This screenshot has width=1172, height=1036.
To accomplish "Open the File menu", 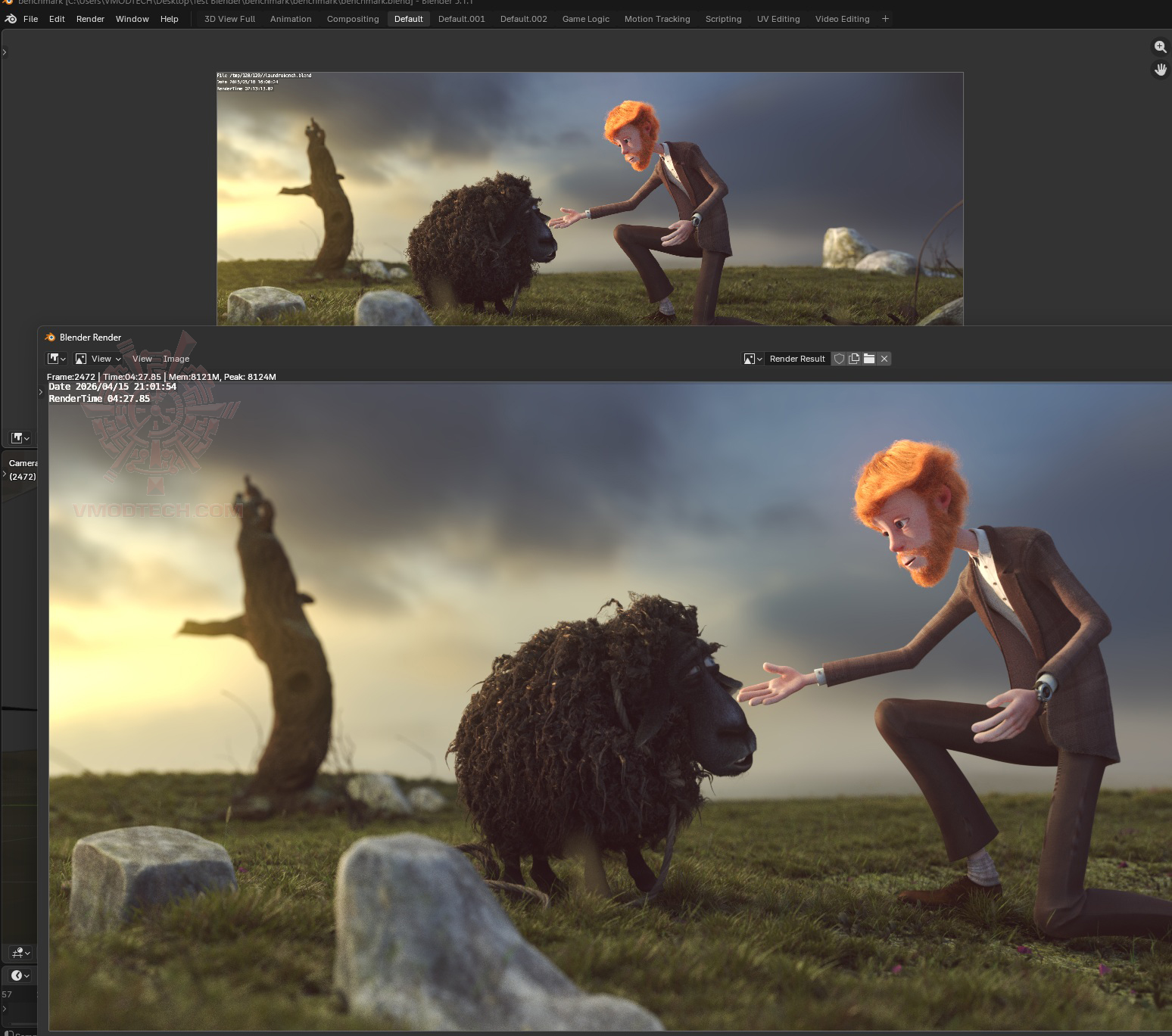I will pyautogui.click(x=31, y=19).
